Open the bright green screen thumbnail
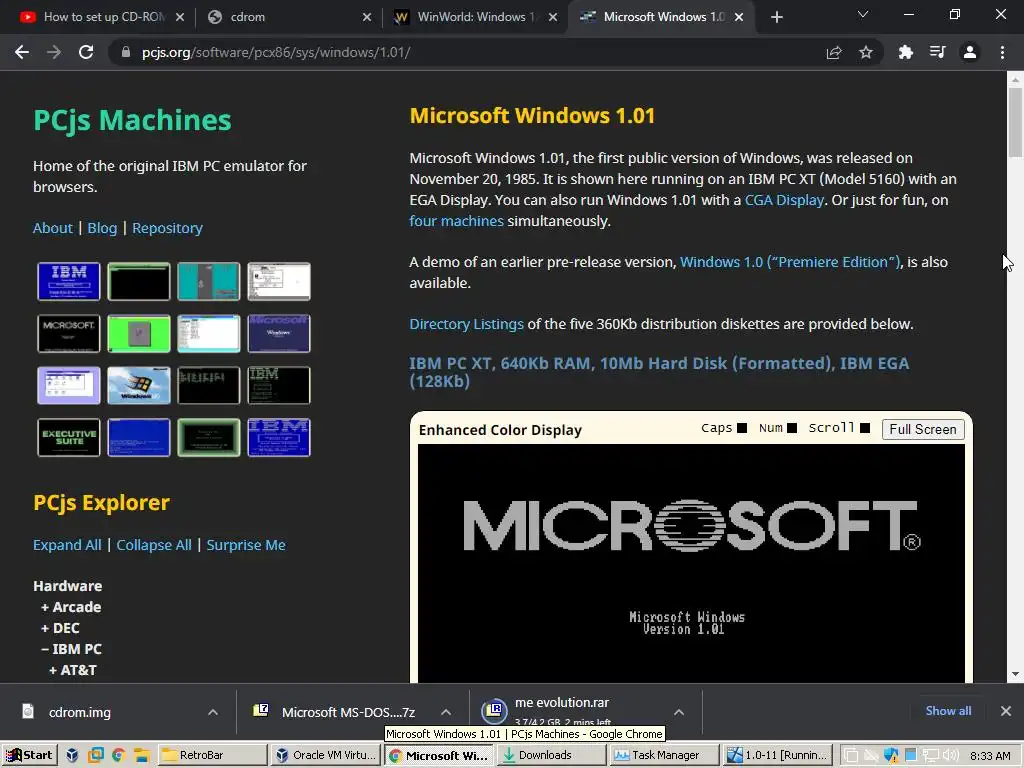Screen dimensions: 1024x768 pyautogui.click(x=138, y=334)
